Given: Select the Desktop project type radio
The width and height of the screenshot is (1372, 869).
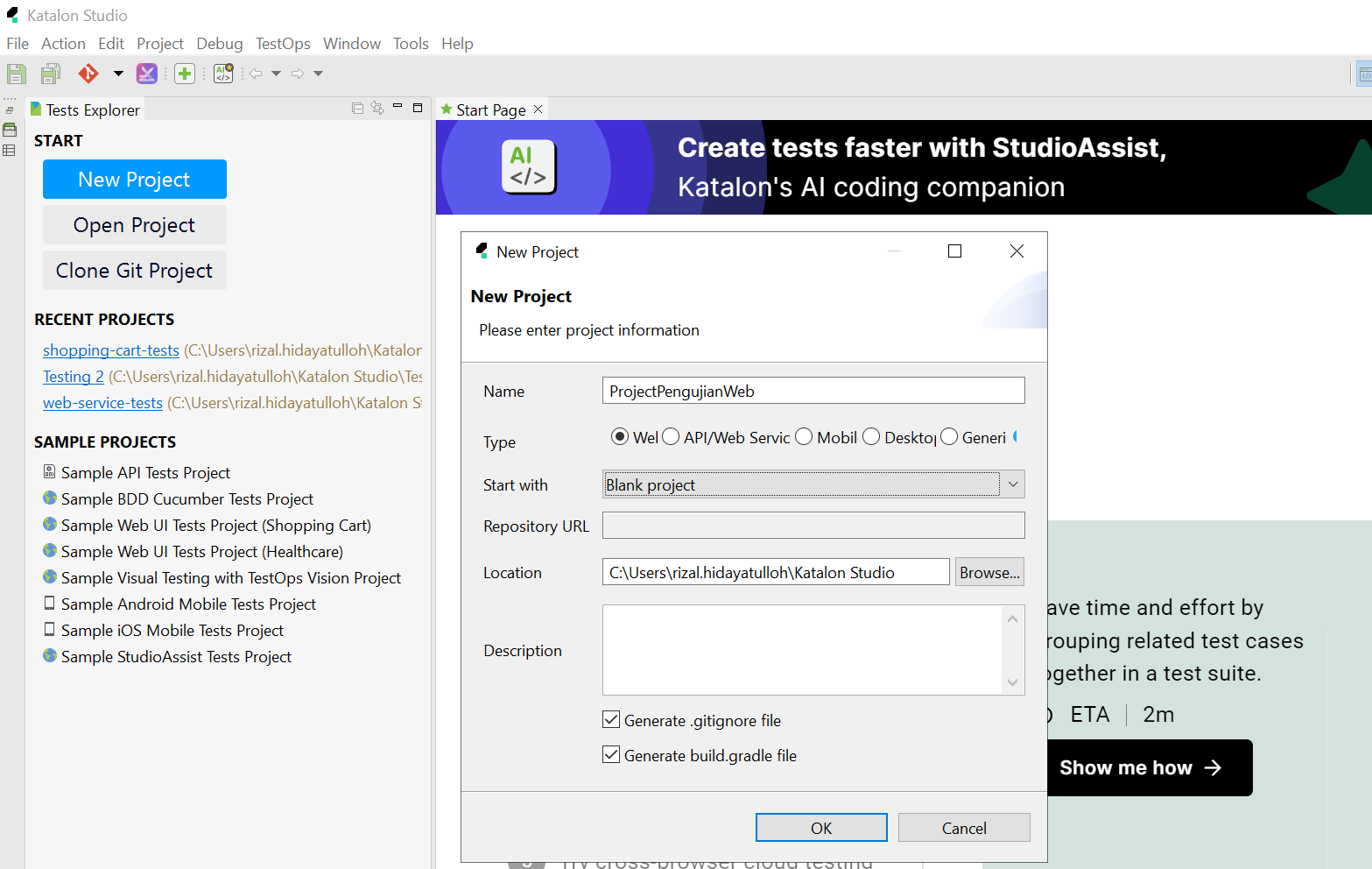Looking at the screenshot, I should 871,436.
